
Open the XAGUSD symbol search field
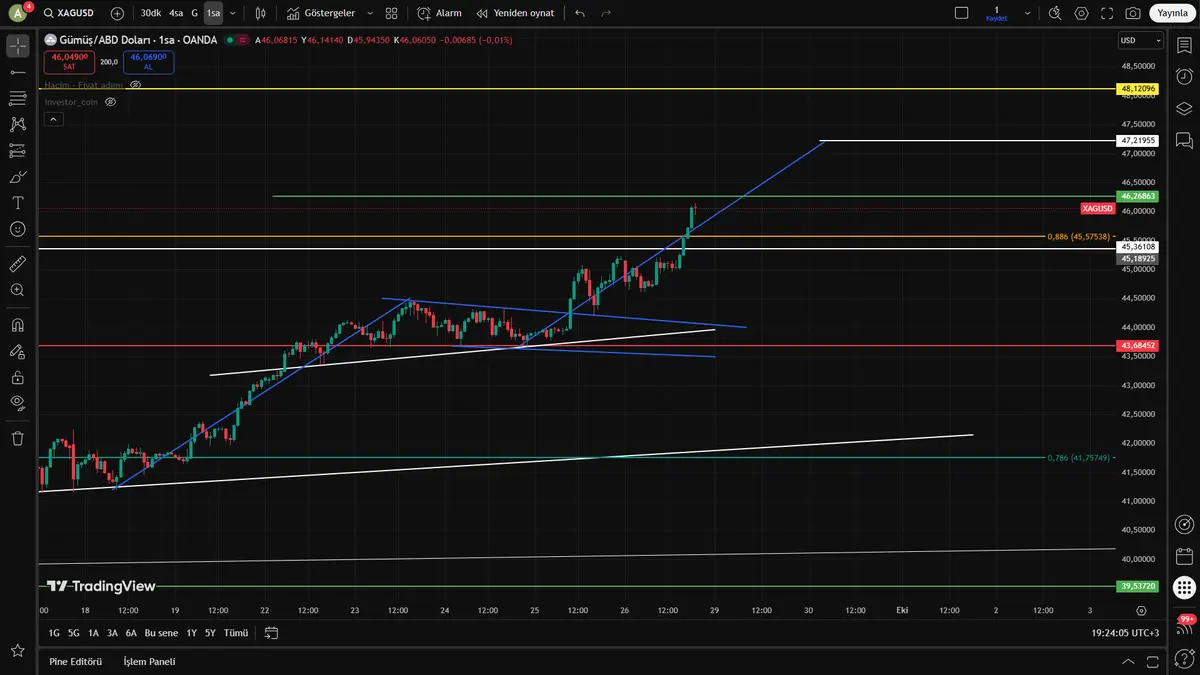pyautogui.click(x=70, y=13)
